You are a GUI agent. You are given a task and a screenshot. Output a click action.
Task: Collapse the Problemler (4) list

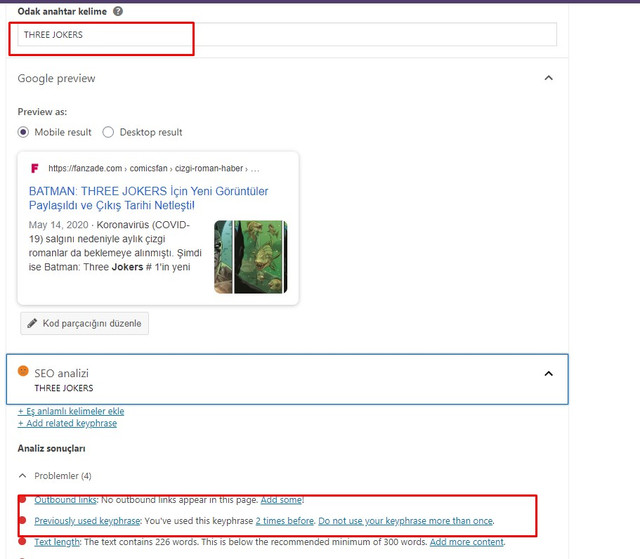tap(23, 476)
